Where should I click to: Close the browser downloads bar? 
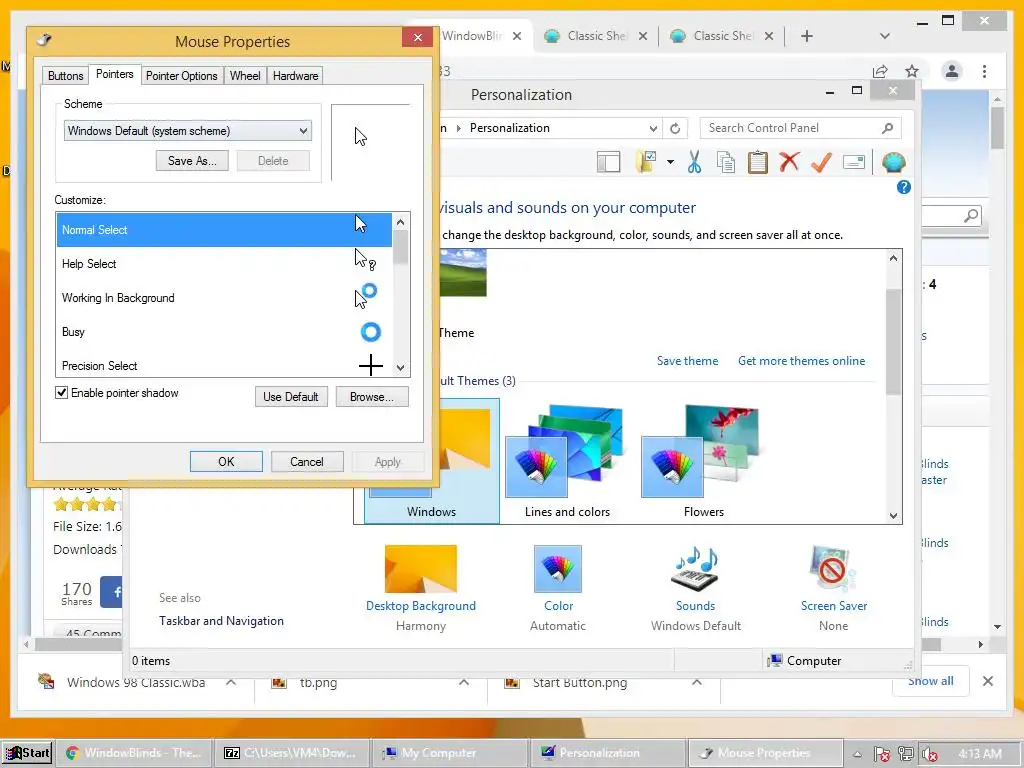coord(988,681)
